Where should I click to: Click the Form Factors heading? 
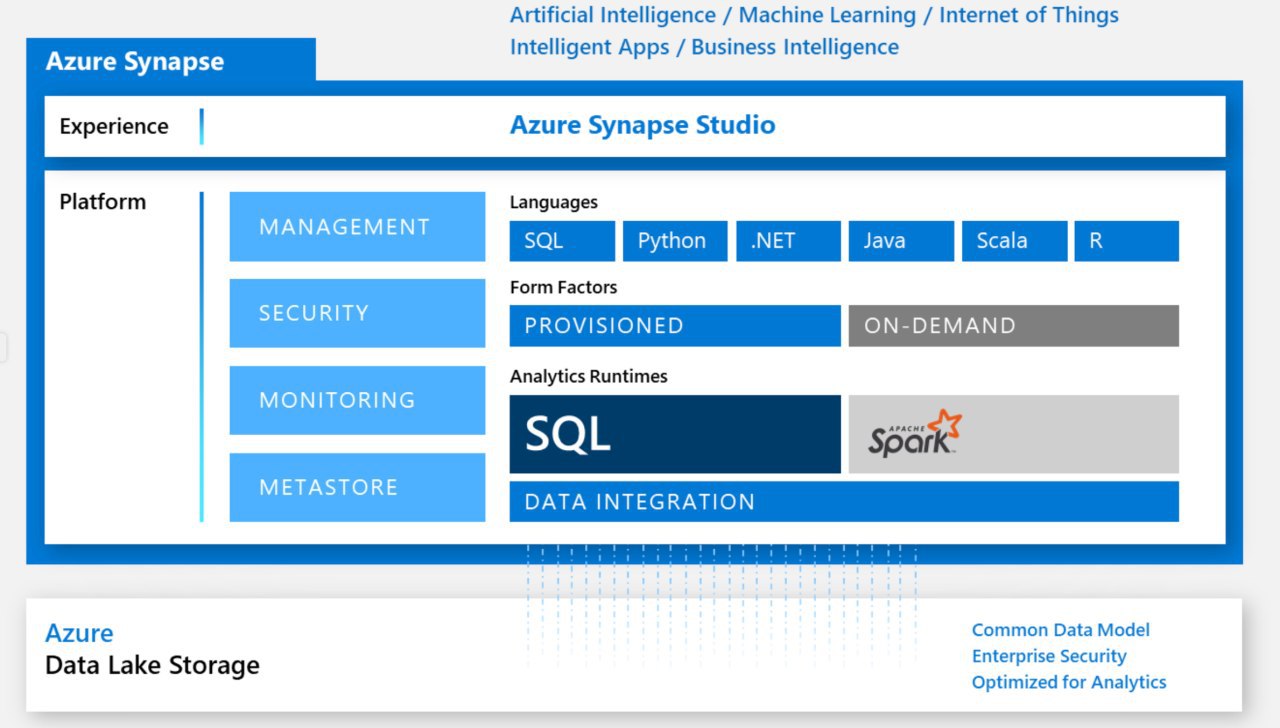coord(563,287)
